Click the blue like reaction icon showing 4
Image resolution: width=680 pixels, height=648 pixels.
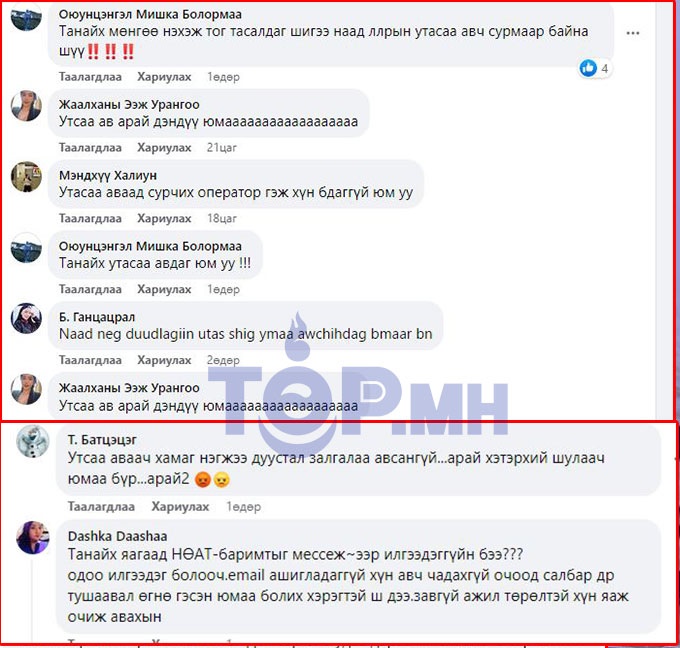point(588,68)
